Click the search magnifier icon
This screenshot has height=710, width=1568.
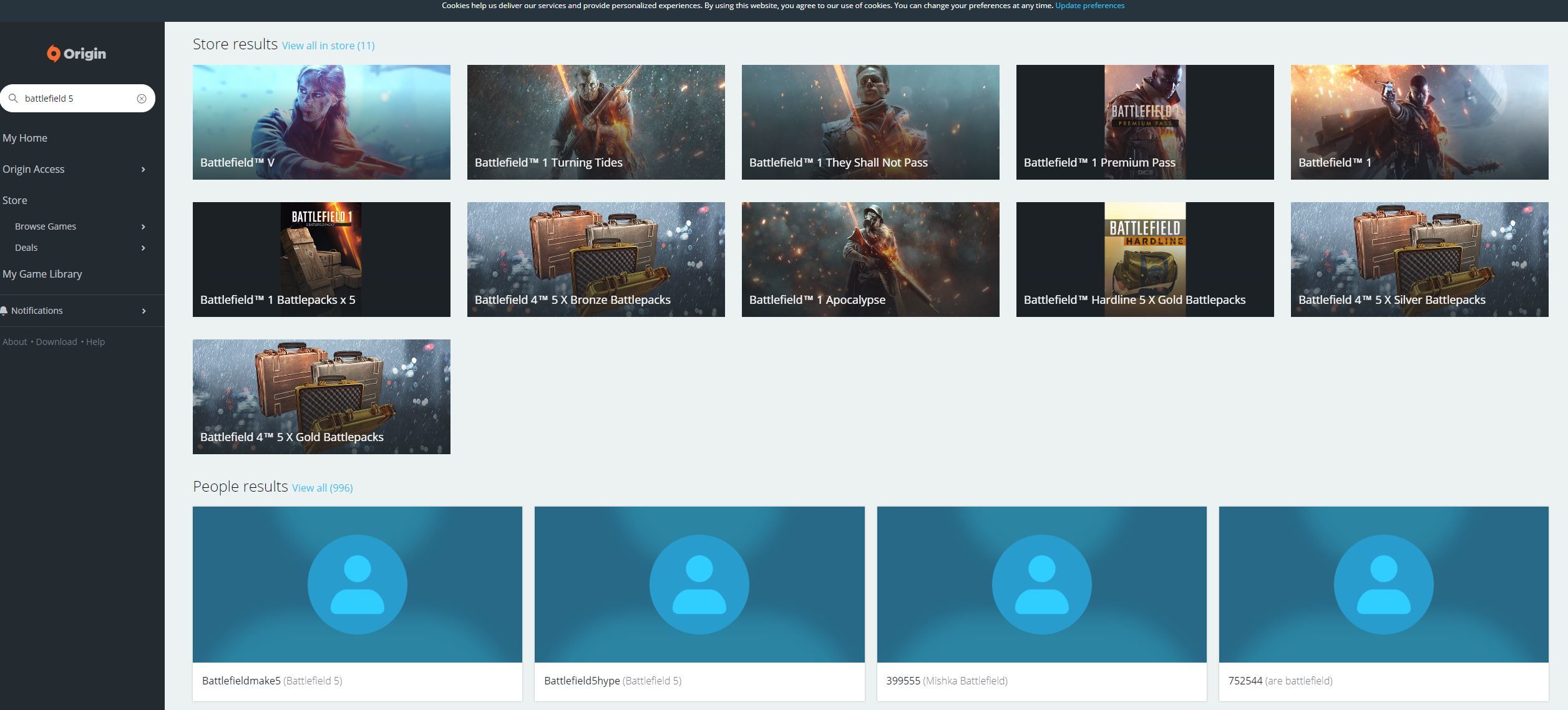[13, 99]
